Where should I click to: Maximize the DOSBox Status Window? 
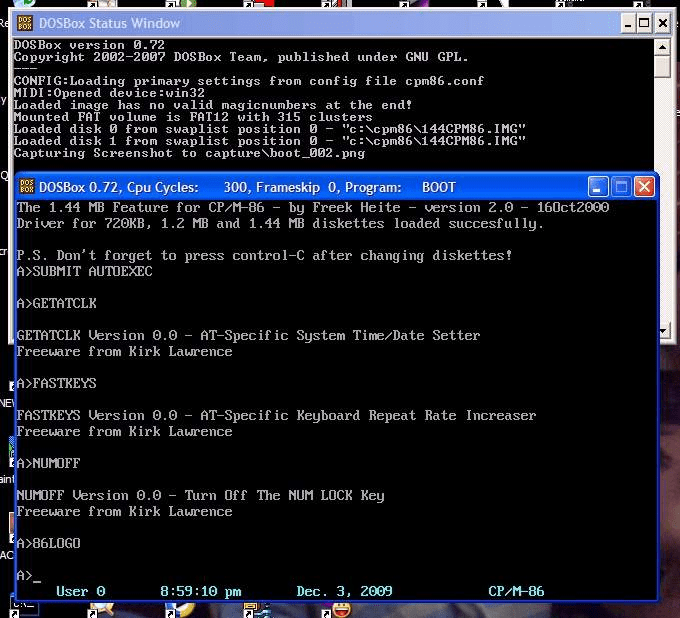(x=644, y=23)
